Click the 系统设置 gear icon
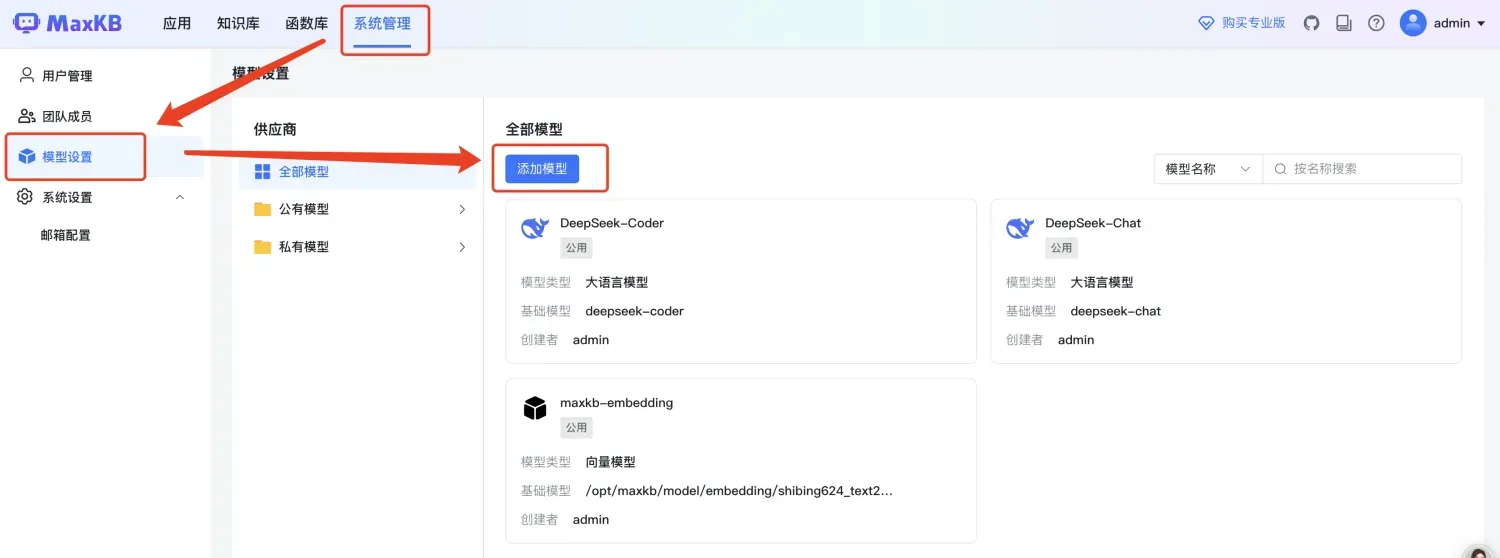The image size is (1500, 558). 26,197
